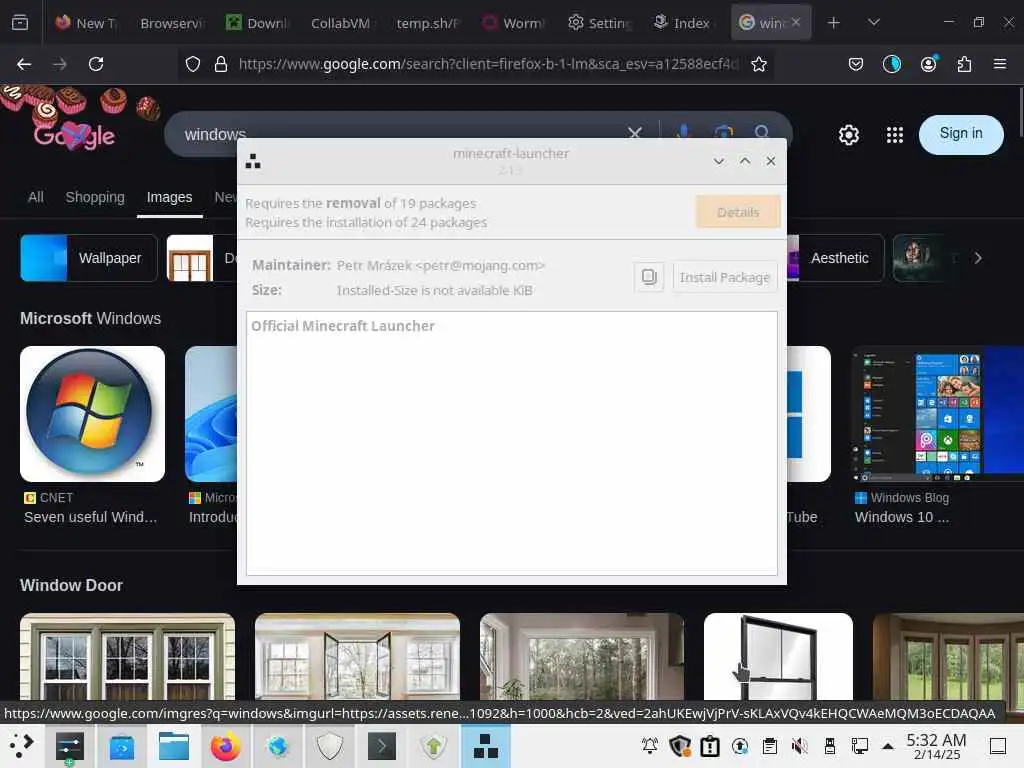Click the Sign in button
The height and width of the screenshot is (768, 1024).
[961, 134]
